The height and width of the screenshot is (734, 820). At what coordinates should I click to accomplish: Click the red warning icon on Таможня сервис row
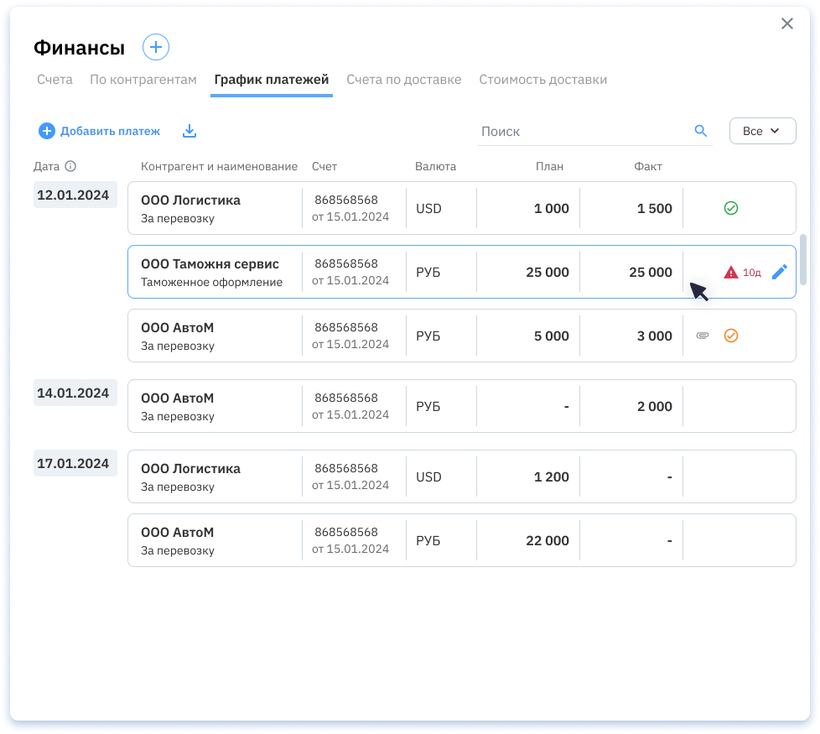click(731, 272)
